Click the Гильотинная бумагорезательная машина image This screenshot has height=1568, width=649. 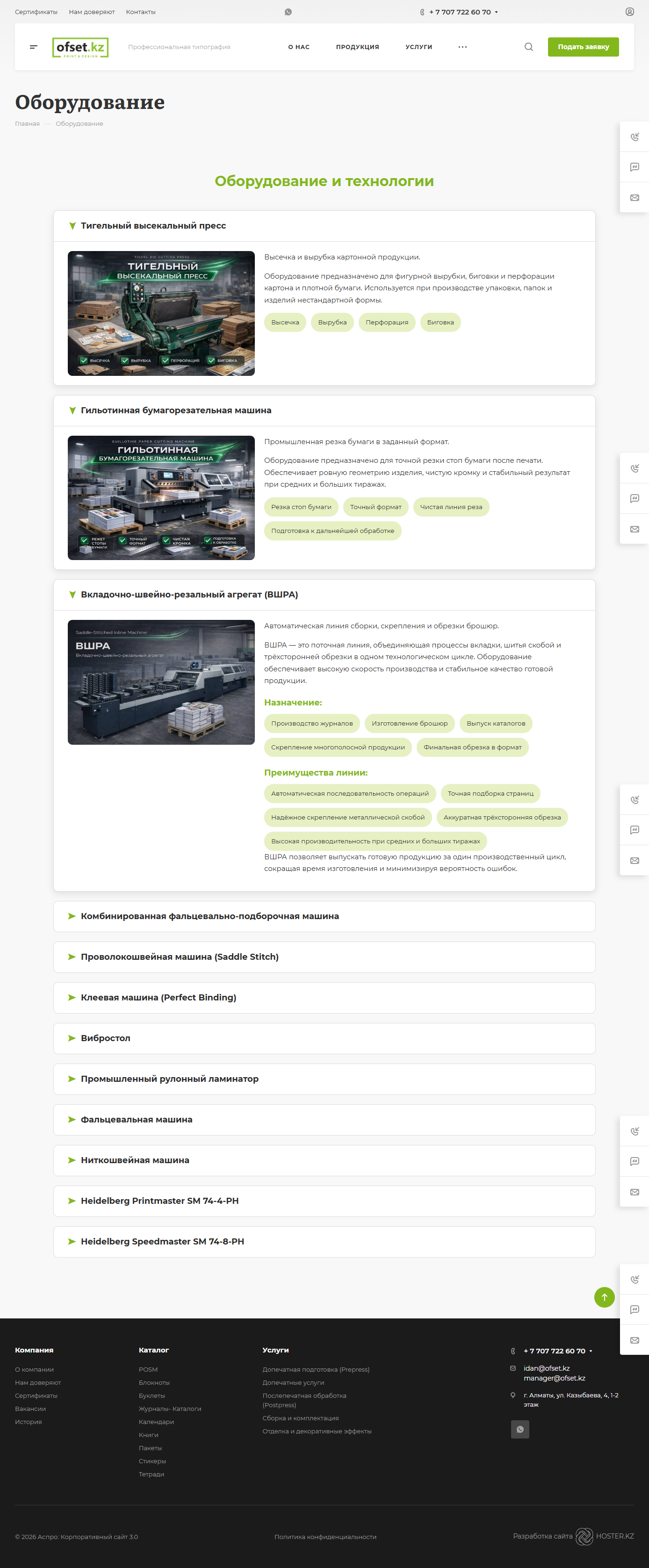click(161, 498)
